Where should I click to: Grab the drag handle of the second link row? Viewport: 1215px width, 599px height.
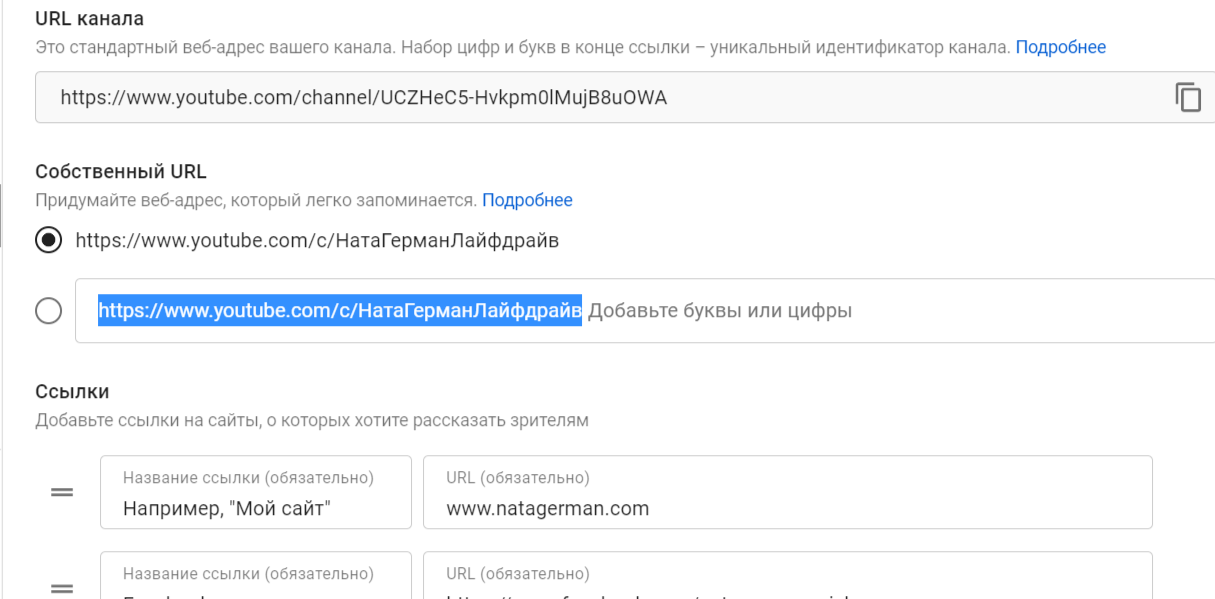[62, 588]
